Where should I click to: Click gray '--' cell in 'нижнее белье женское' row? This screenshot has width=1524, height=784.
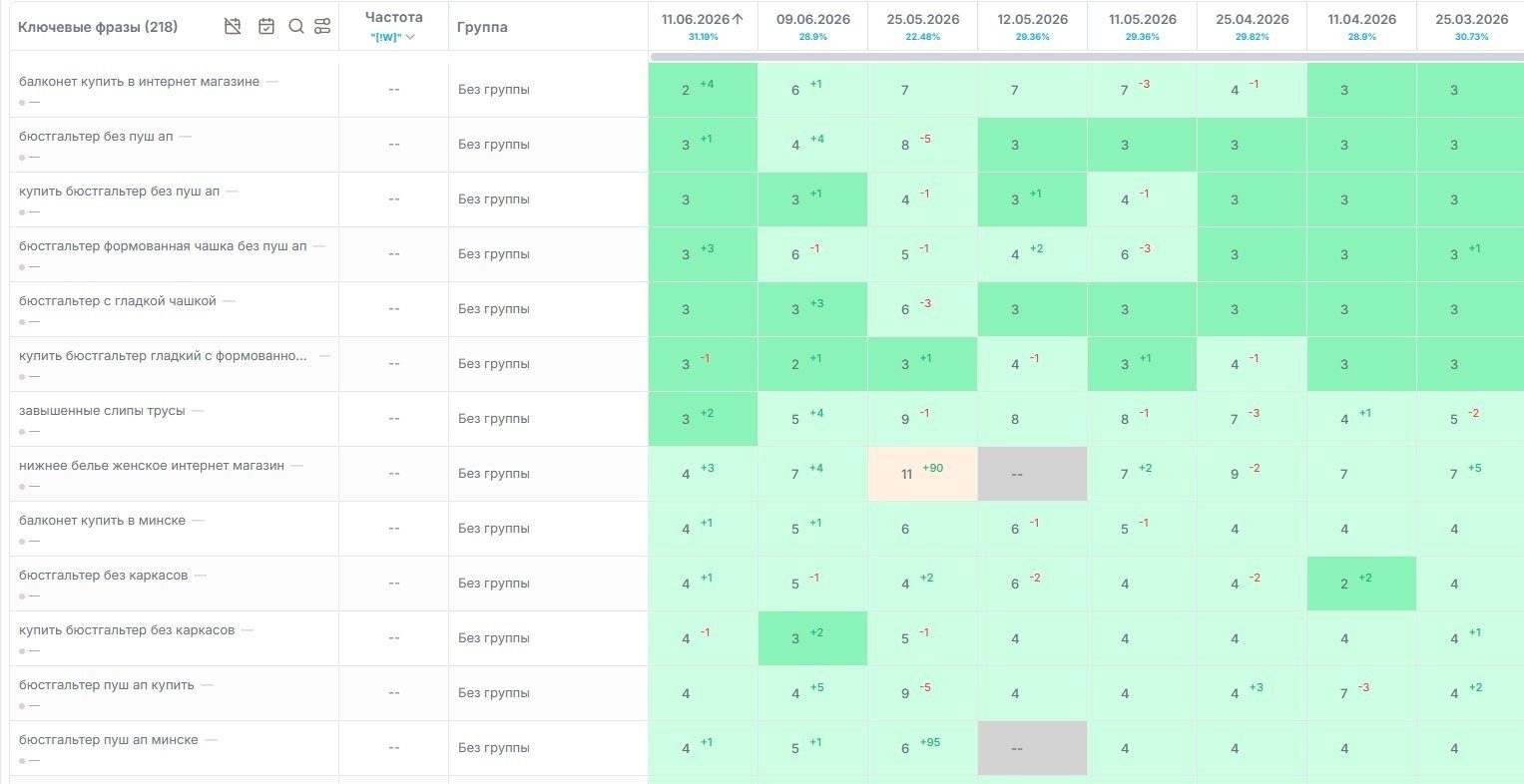click(x=1033, y=474)
